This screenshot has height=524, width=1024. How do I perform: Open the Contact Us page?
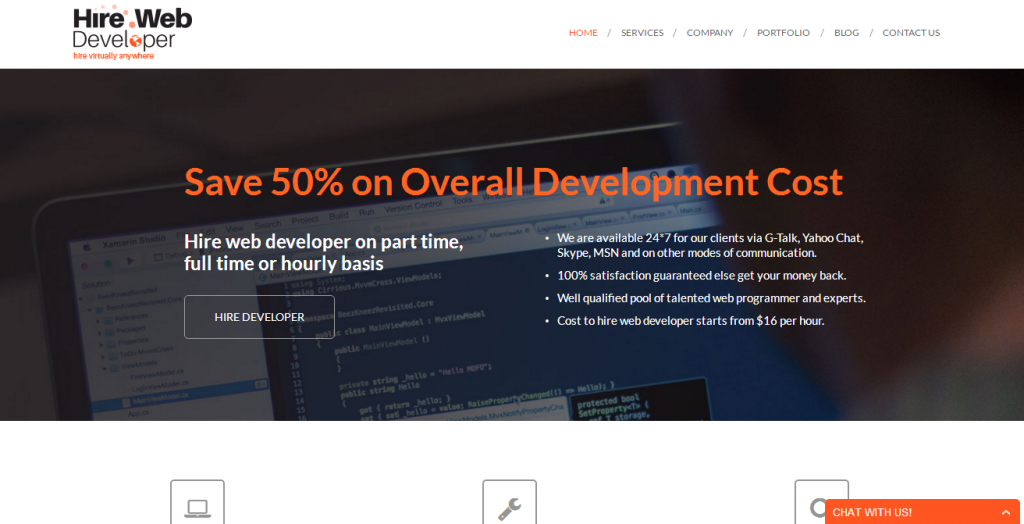[x=910, y=33]
